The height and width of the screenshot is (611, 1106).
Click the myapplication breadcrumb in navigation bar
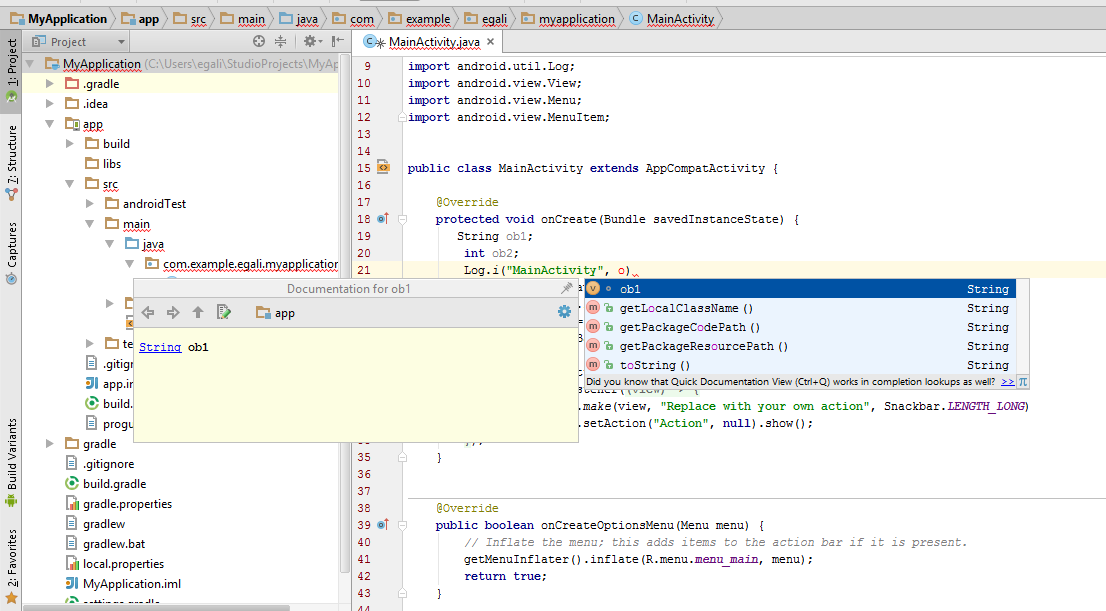(569, 19)
